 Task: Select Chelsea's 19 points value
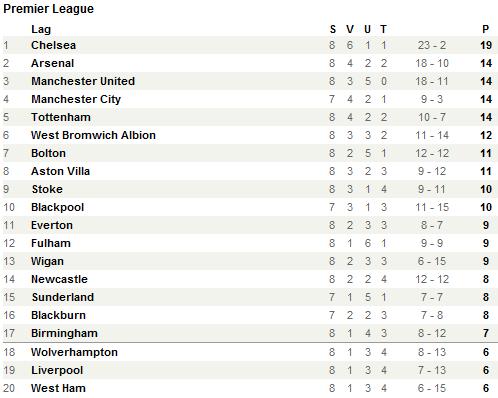pyautogui.click(x=486, y=45)
